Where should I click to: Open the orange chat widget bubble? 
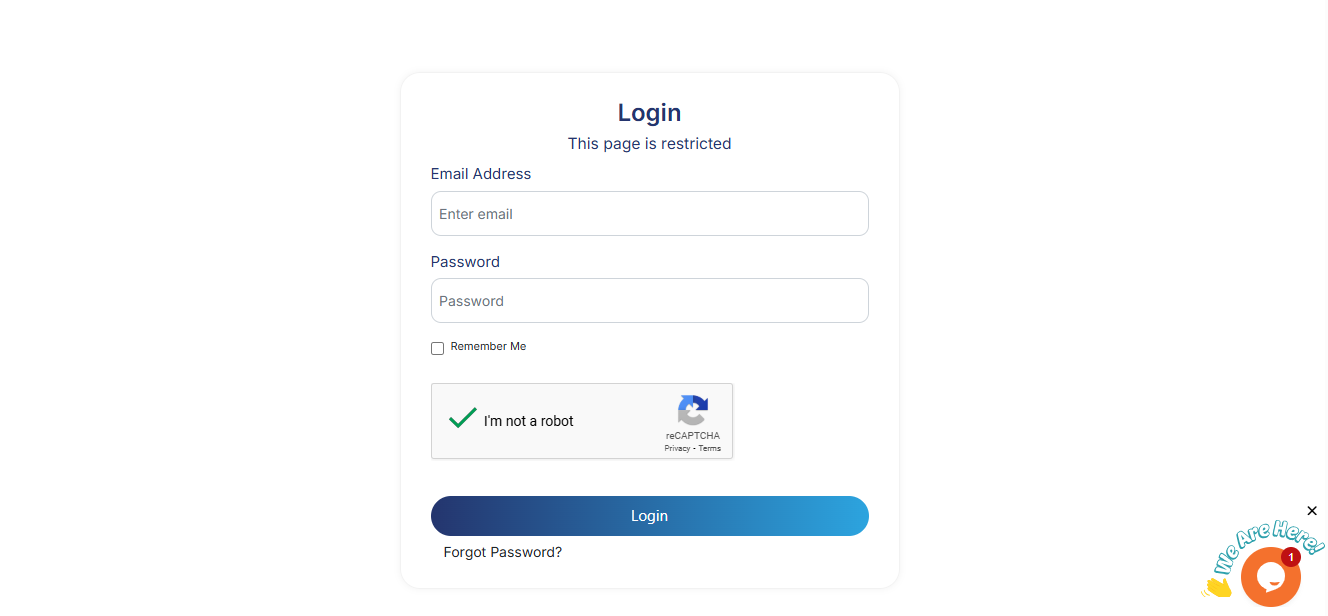tap(1269, 578)
